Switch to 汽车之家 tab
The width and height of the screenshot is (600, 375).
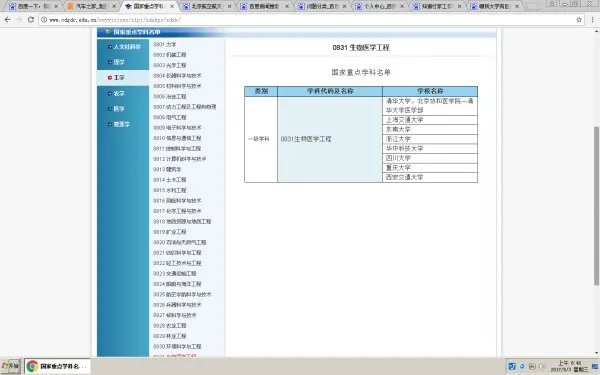point(91,6)
